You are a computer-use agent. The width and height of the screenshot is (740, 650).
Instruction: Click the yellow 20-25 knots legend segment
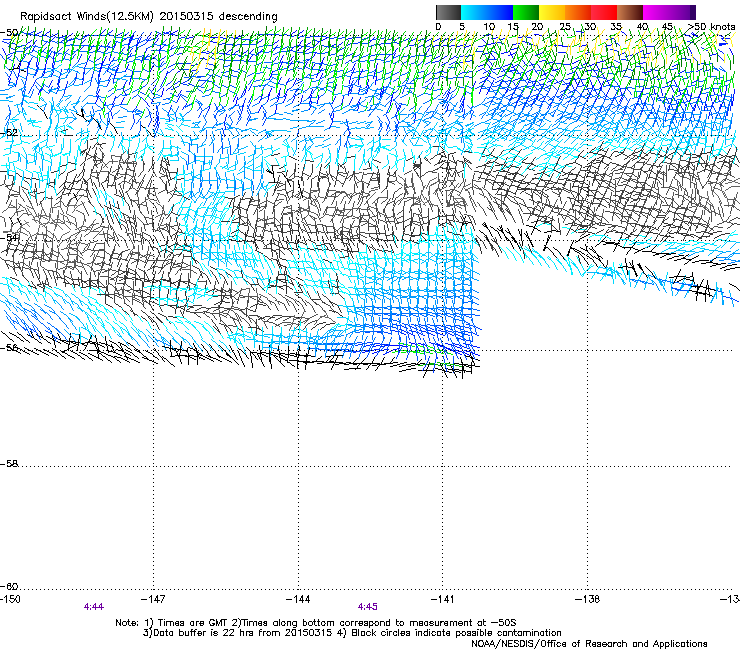point(552,12)
